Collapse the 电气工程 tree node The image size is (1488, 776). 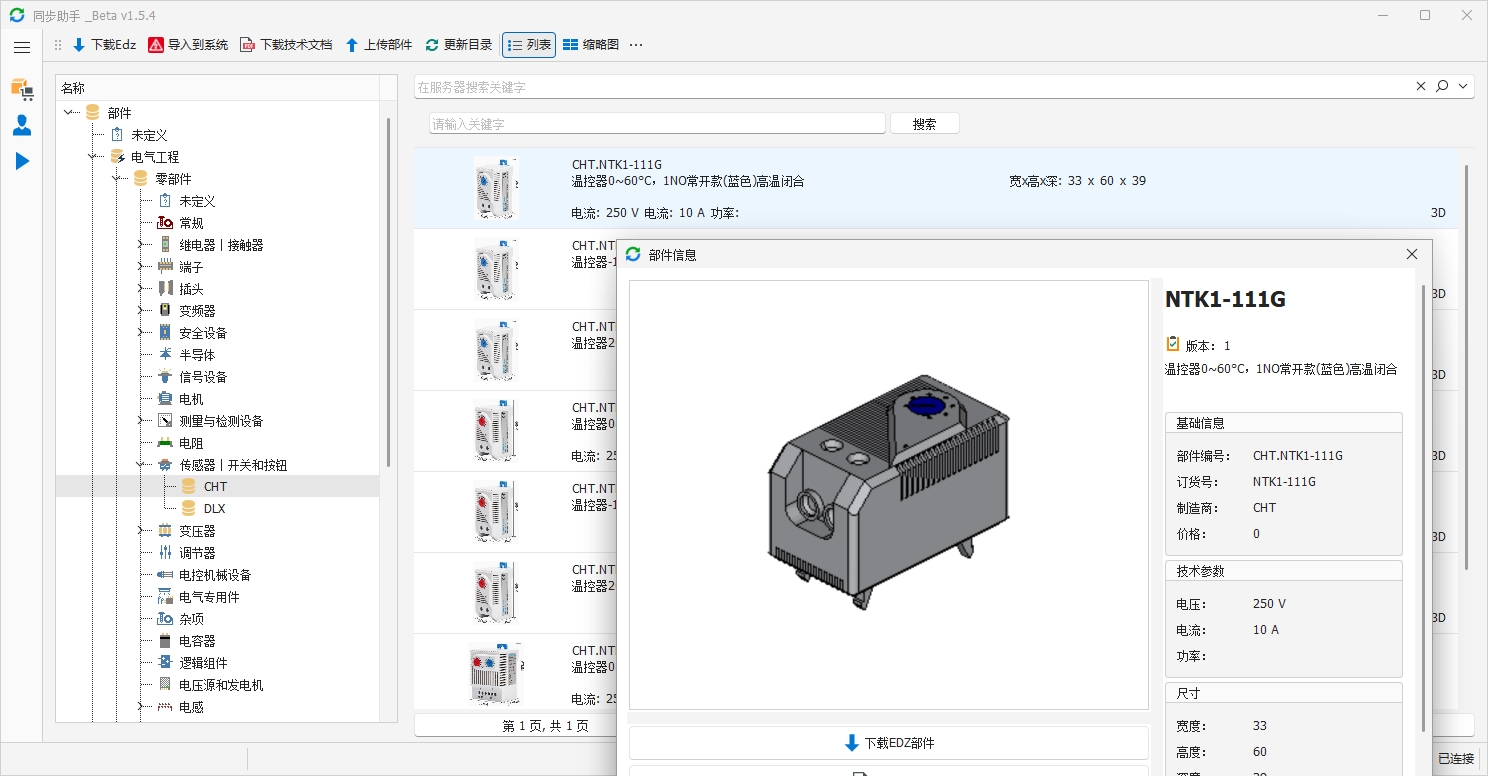(x=93, y=157)
